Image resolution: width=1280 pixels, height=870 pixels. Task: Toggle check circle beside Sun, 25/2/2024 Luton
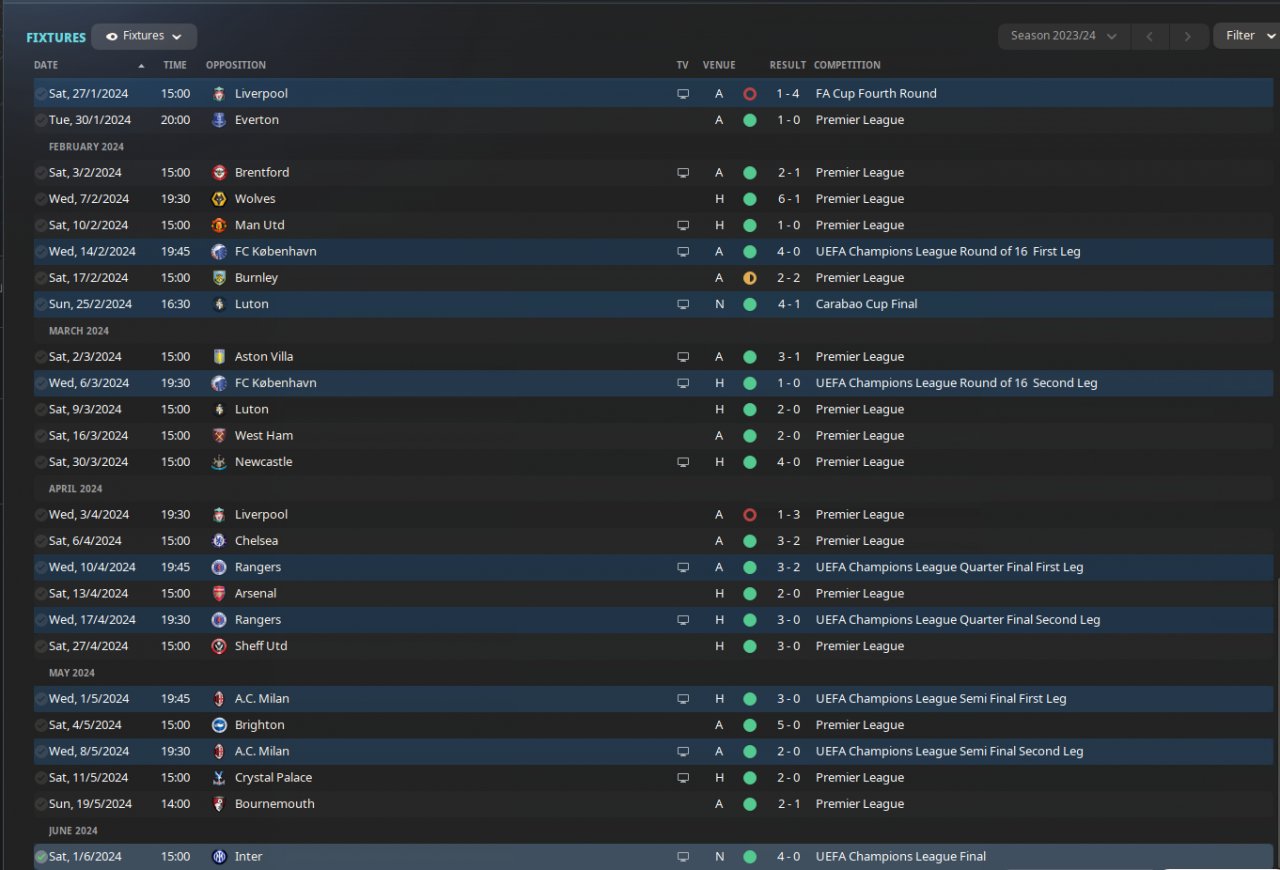41,304
